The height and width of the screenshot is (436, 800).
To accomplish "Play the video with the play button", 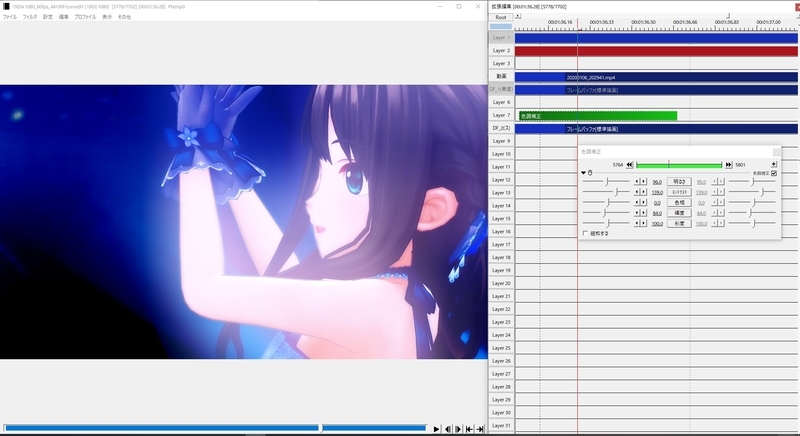I will pyautogui.click(x=436, y=429).
